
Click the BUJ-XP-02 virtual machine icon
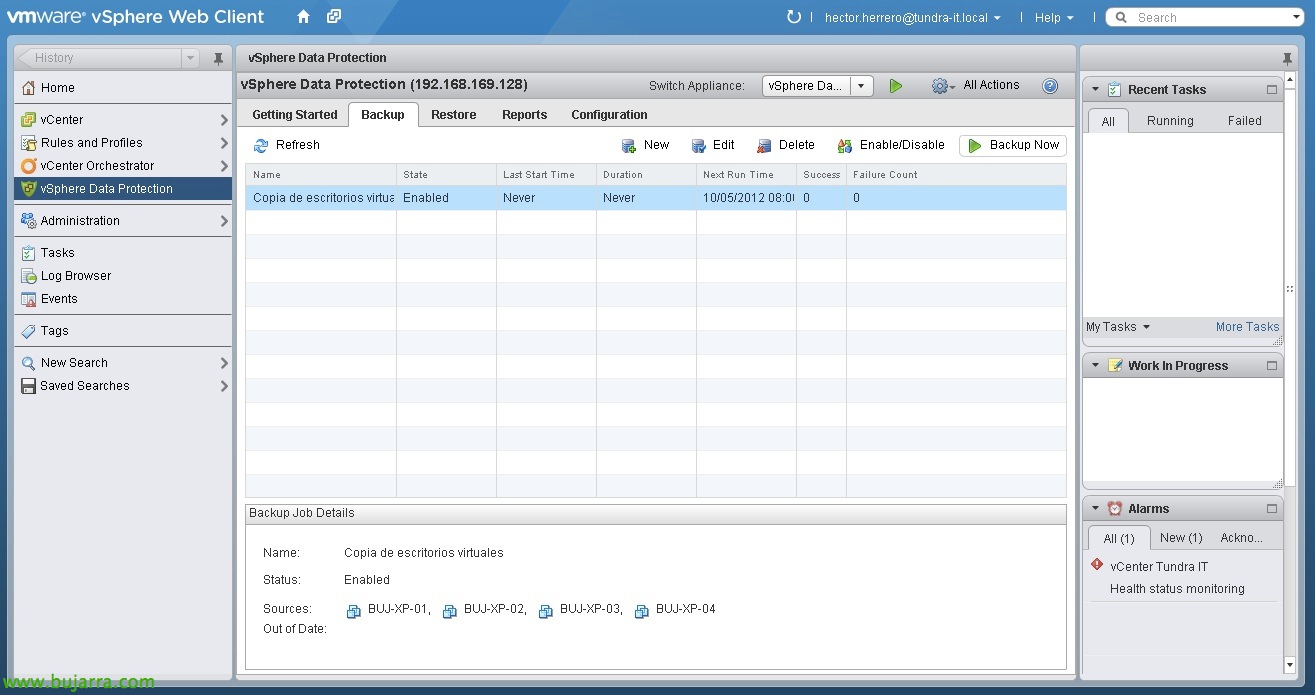449,611
